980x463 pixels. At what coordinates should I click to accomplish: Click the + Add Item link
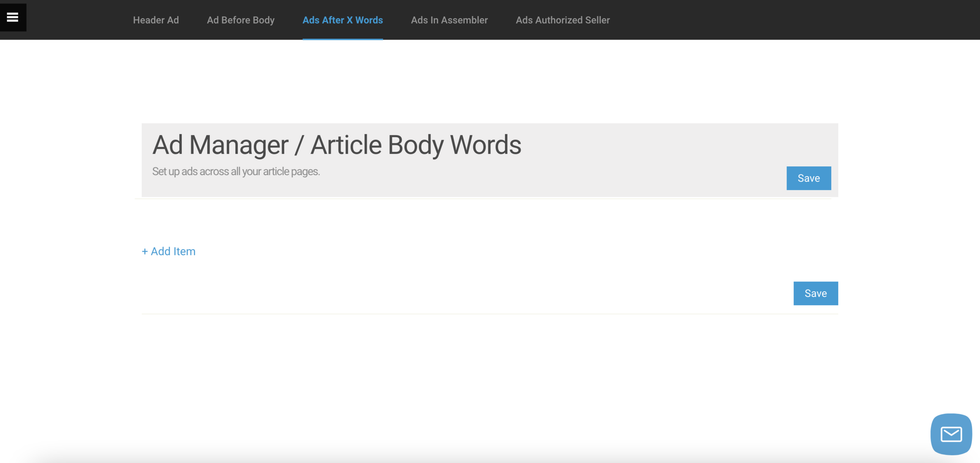point(168,252)
